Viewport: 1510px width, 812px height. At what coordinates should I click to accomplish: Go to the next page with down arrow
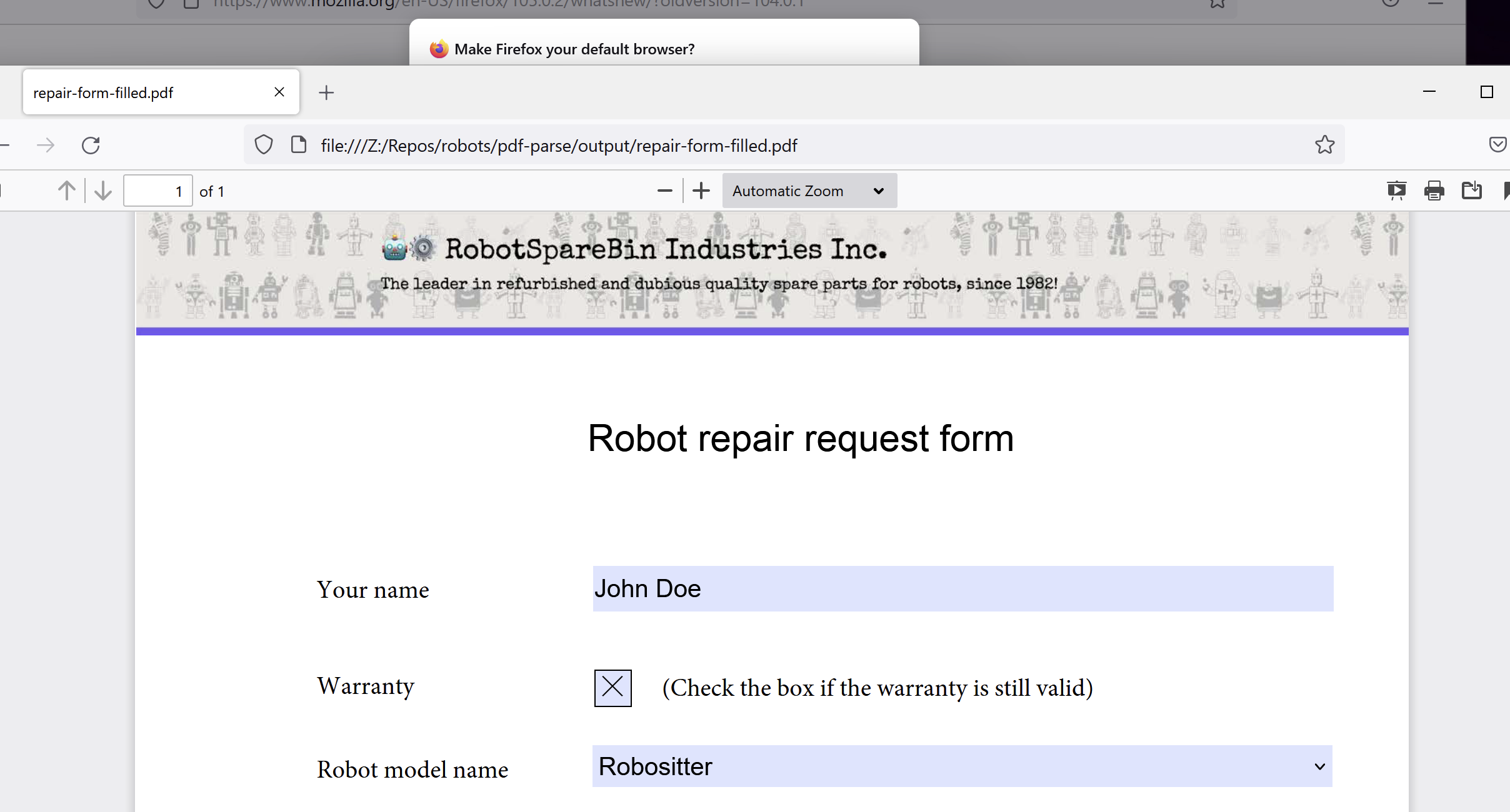pyautogui.click(x=102, y=191)
